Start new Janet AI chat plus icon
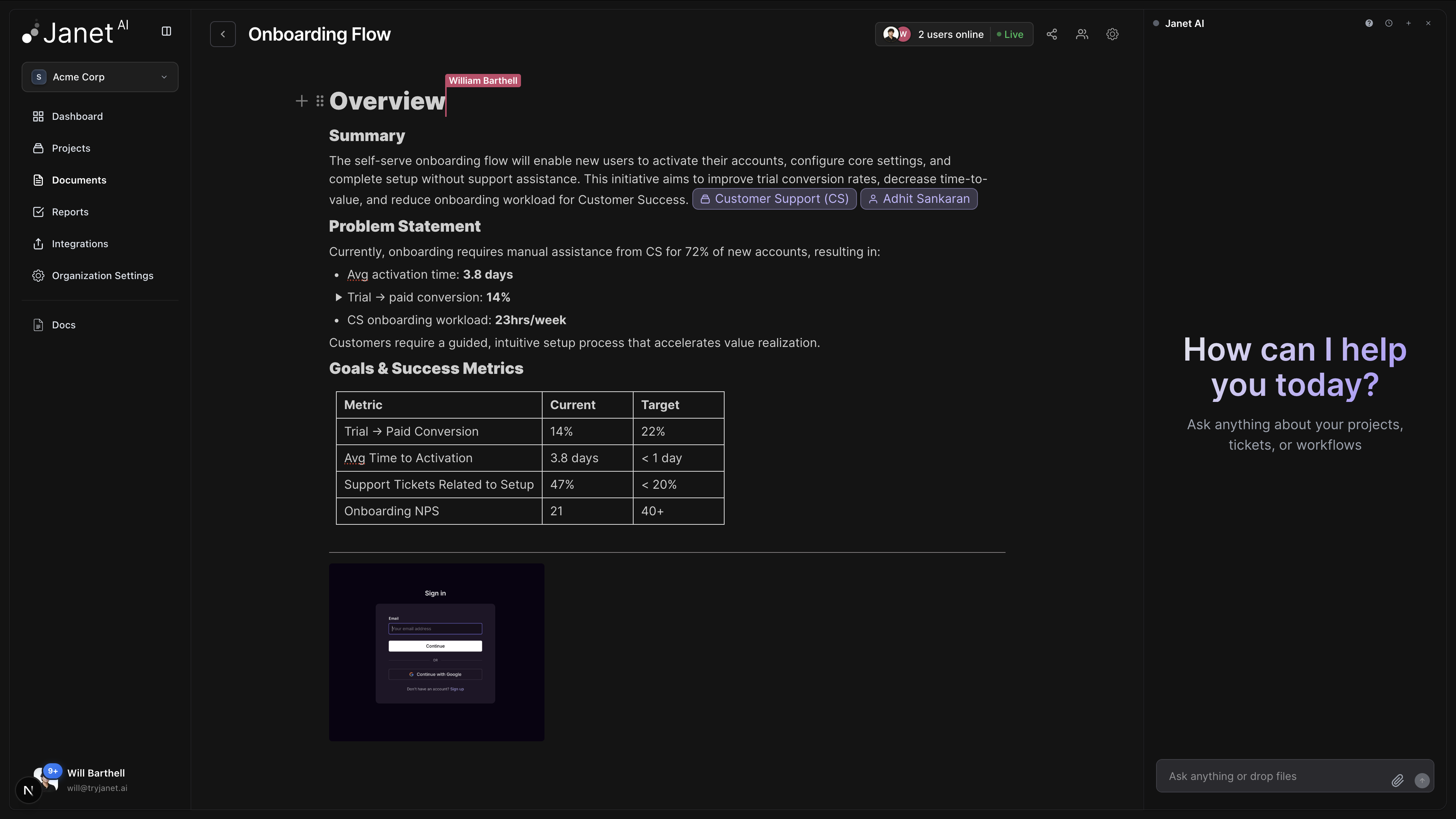1456x819 pixels. [1409, 23]
